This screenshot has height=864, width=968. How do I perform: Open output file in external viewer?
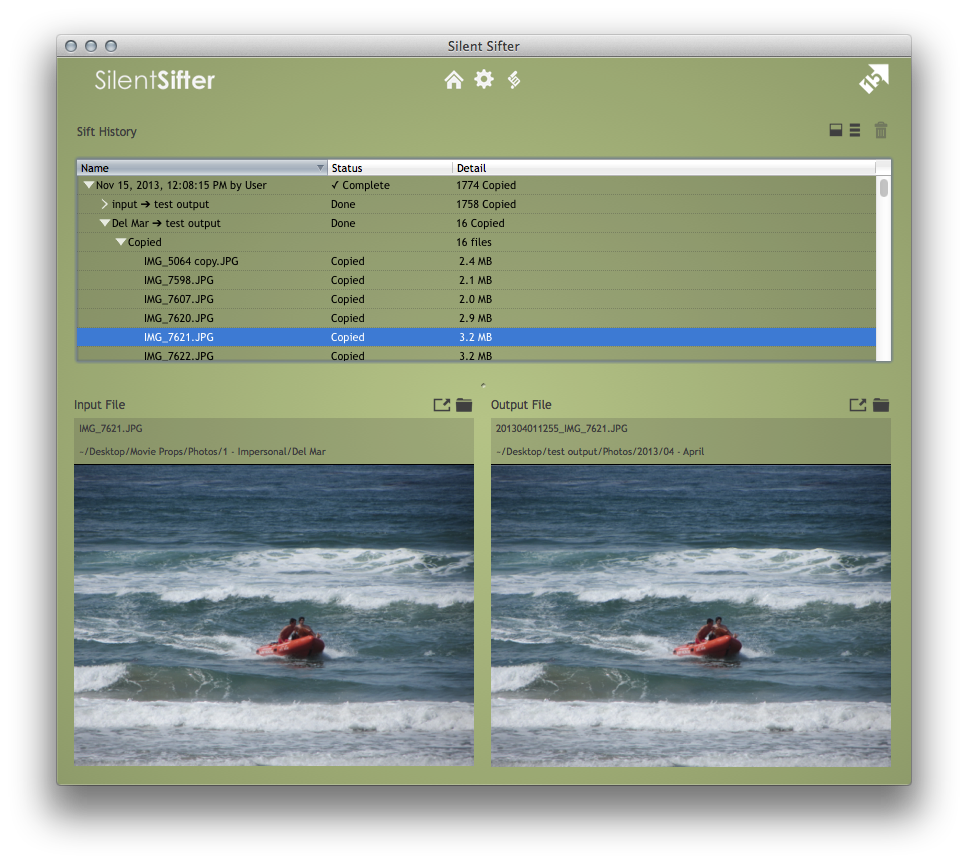tap(857, 405)
